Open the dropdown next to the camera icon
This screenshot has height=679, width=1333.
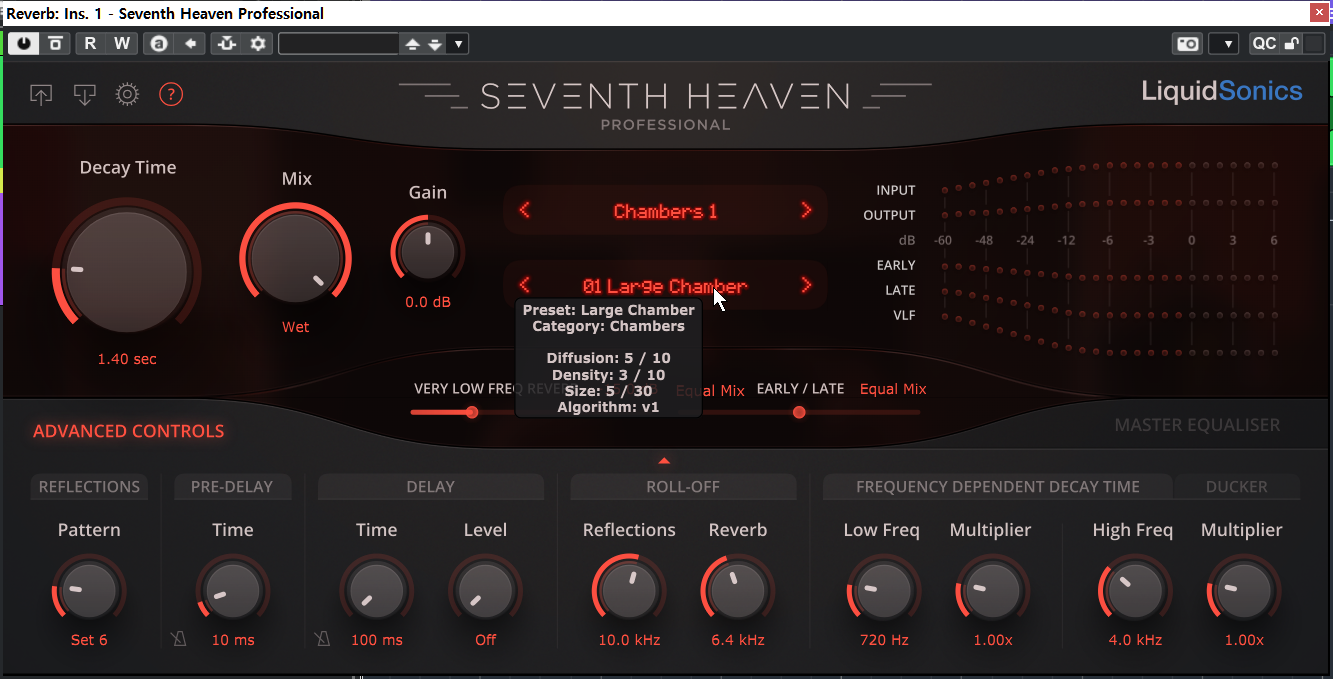tap(1224, 44)
